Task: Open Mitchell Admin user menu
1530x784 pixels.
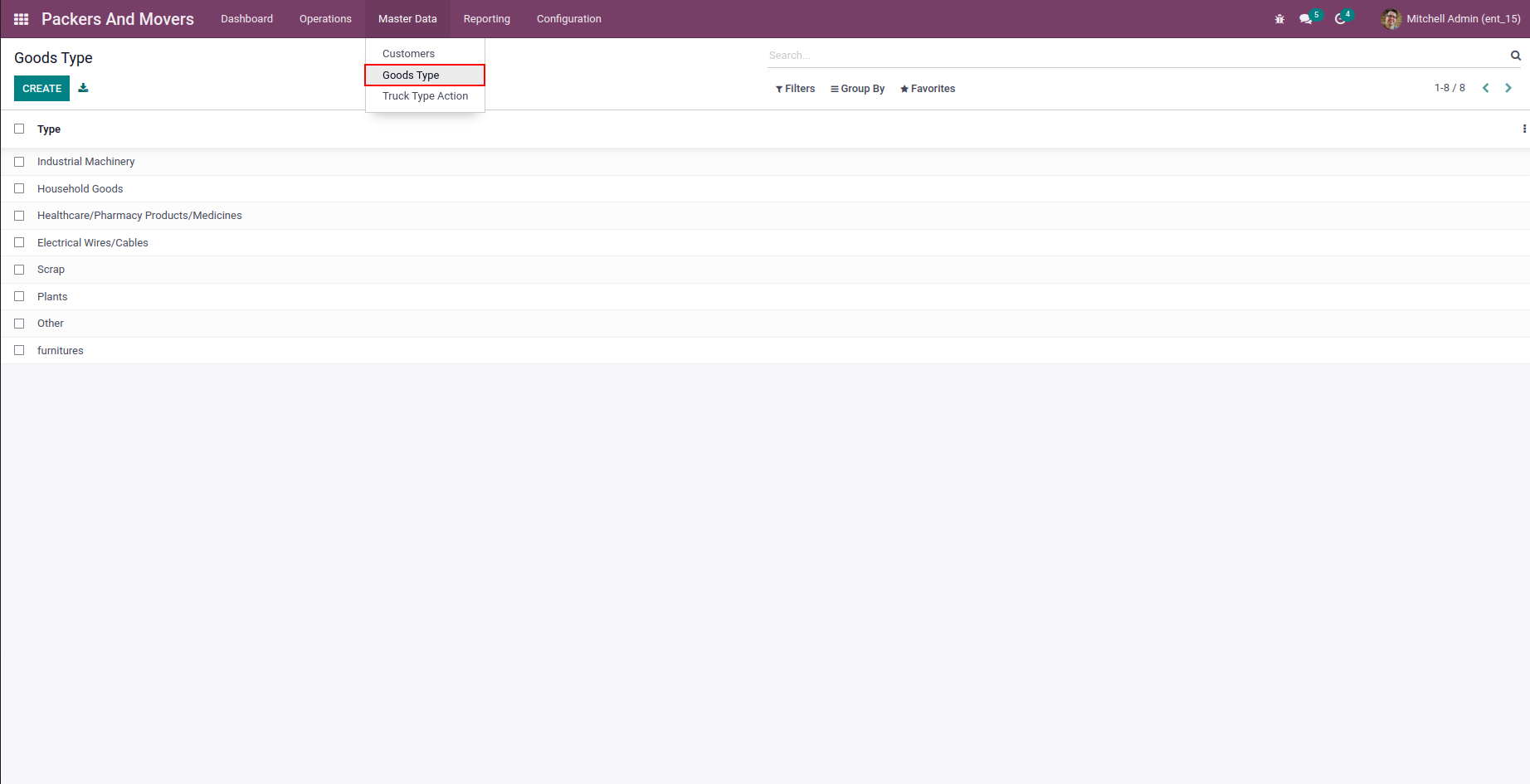Action: click(1451, 19)
